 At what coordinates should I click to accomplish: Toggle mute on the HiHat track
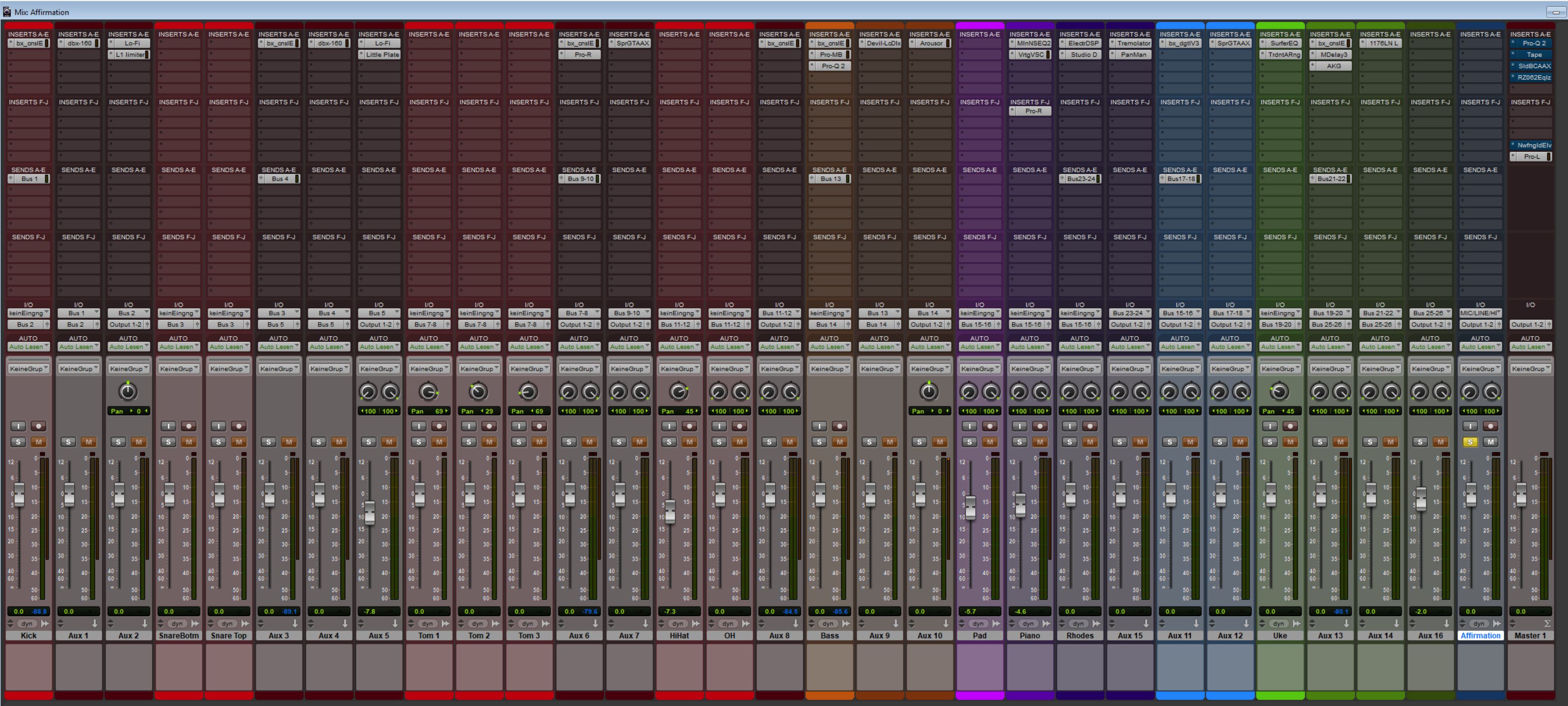(689, 442)
